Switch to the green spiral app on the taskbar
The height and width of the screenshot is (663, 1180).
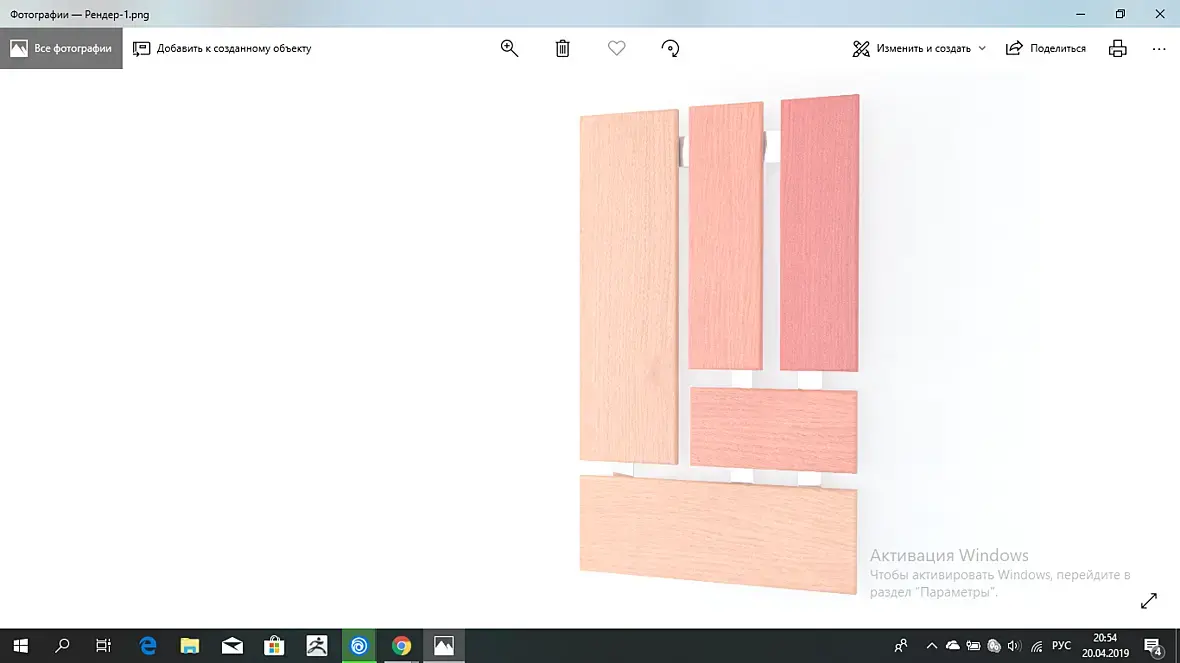359,646
